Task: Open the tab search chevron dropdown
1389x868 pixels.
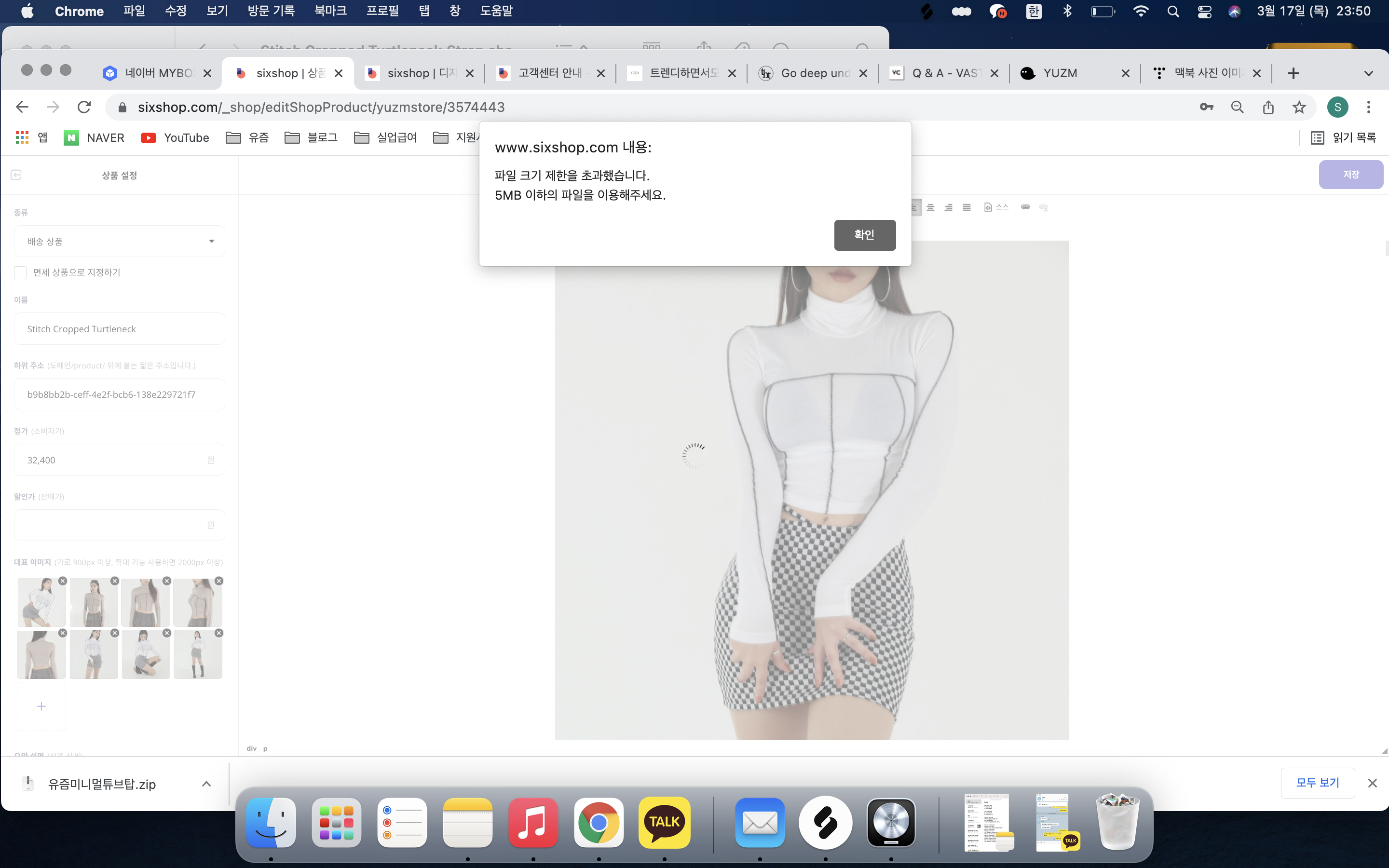Action: point(1368,73)
